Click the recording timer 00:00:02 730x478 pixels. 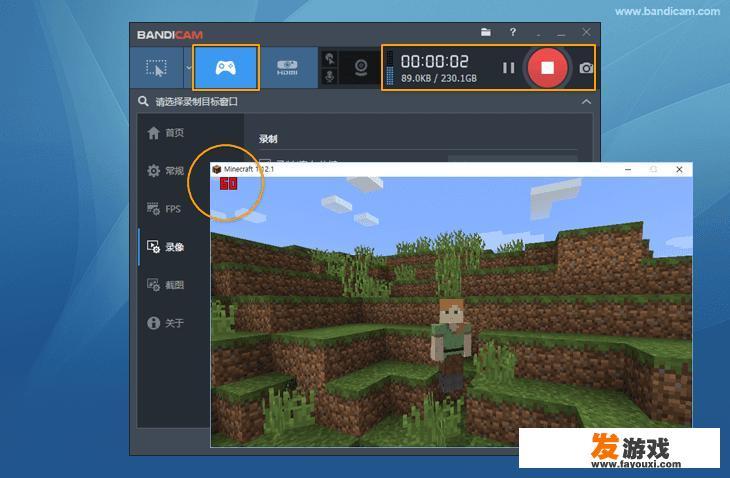[x=434, y=61]
